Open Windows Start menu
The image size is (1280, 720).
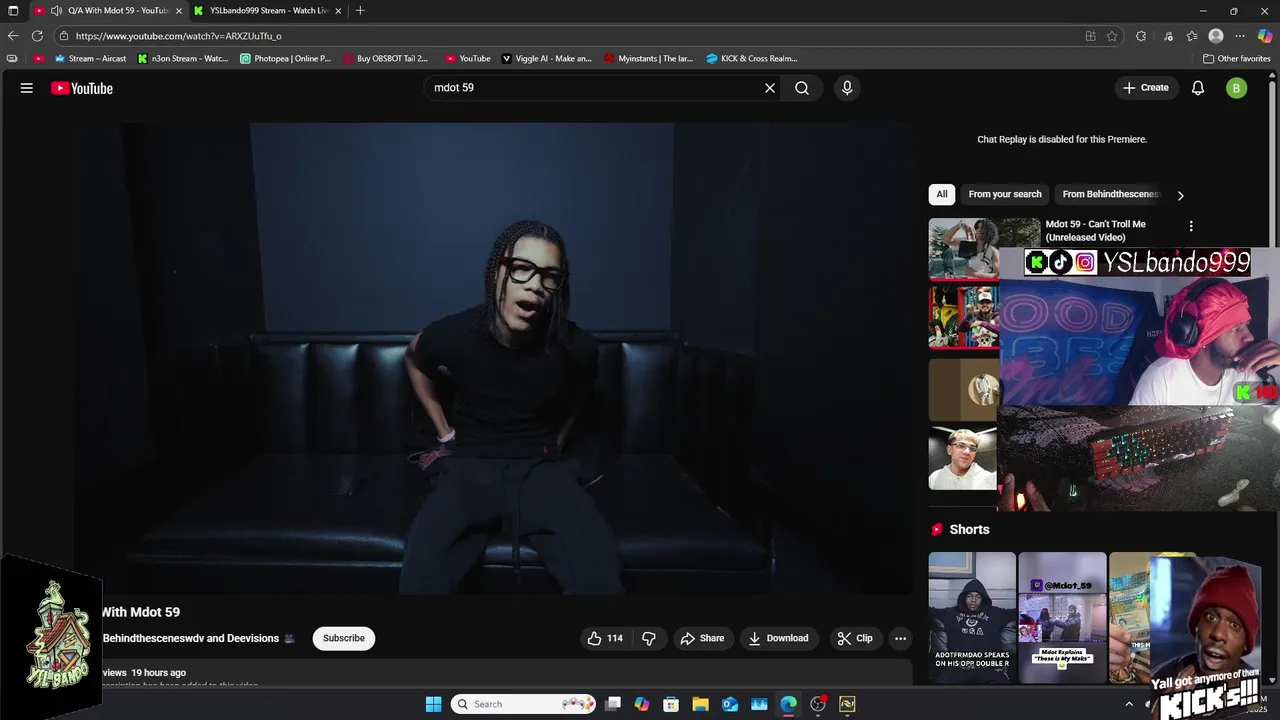pos(433,704)
